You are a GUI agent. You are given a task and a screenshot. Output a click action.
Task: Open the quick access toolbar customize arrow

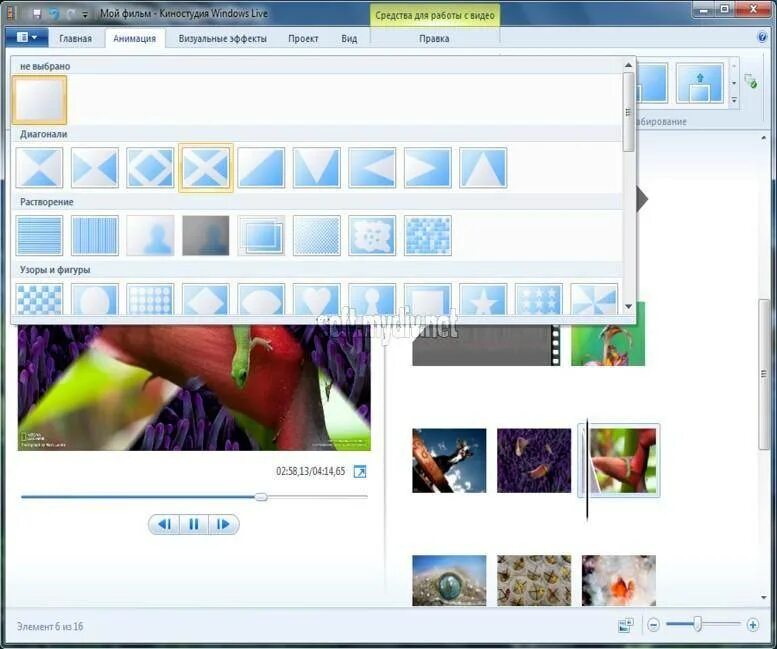(x=85, y=15)
